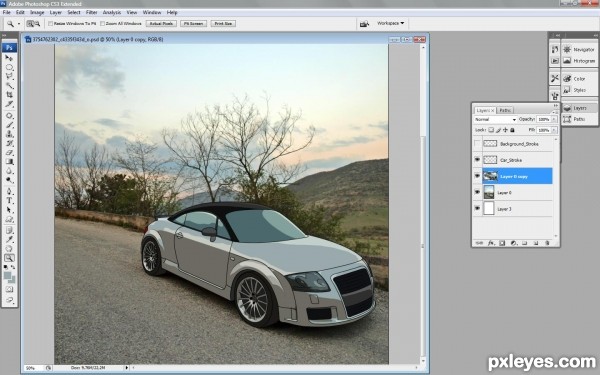Toggle lock all padlock icon
Viewport: 600px width, 375px height.
512,130
